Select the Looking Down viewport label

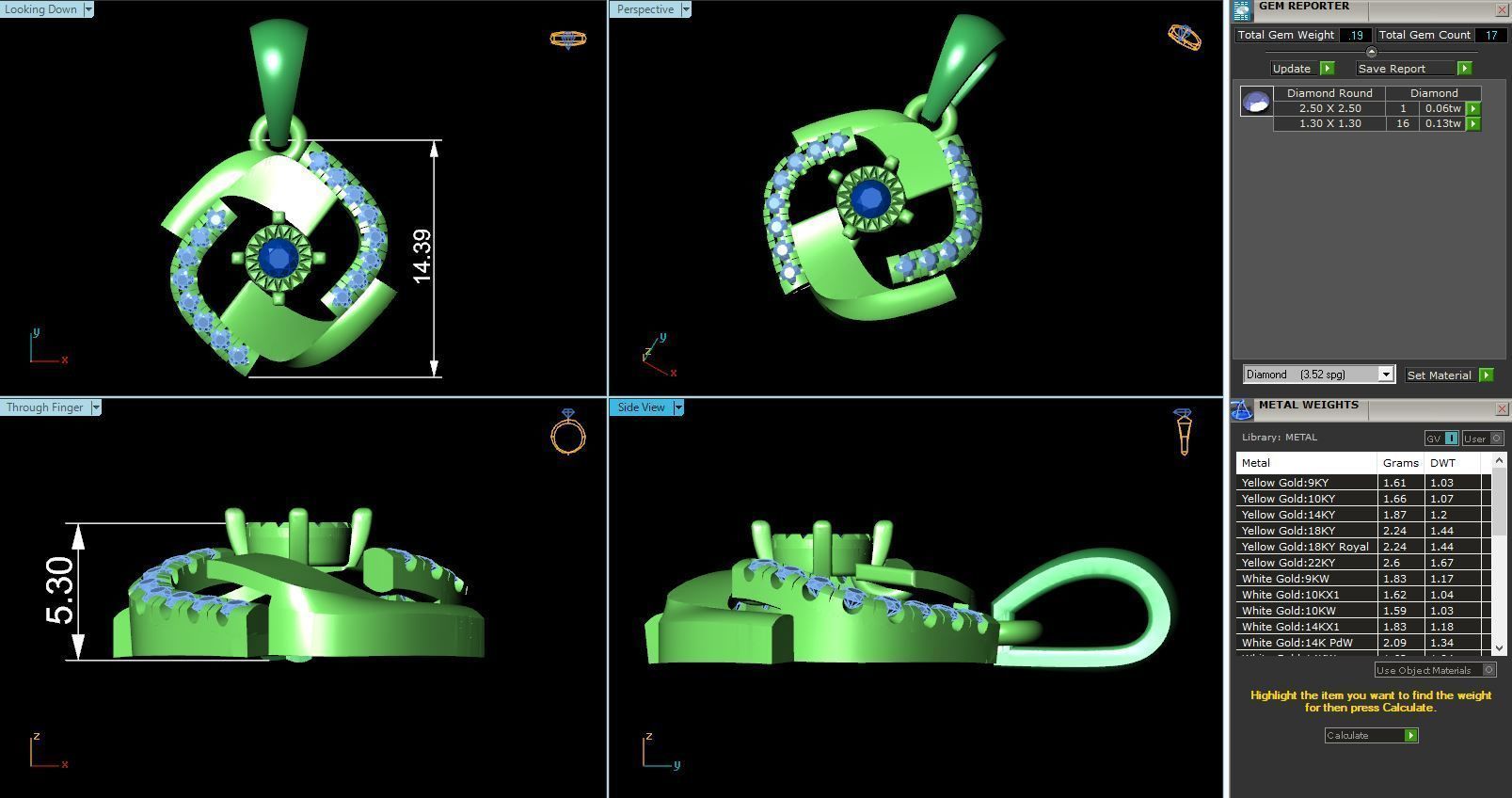click(41, 9)
